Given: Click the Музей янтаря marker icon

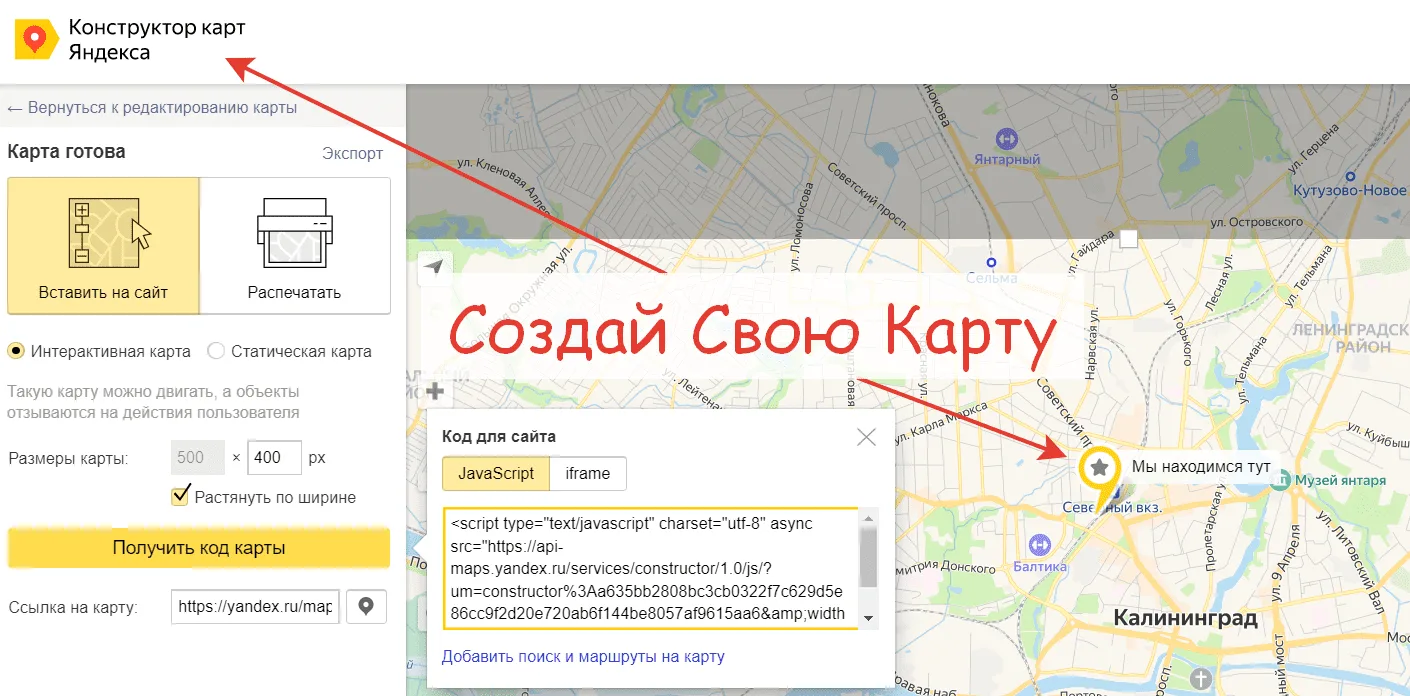Looking at the screenshot, I should click(x=1280, y=480).
